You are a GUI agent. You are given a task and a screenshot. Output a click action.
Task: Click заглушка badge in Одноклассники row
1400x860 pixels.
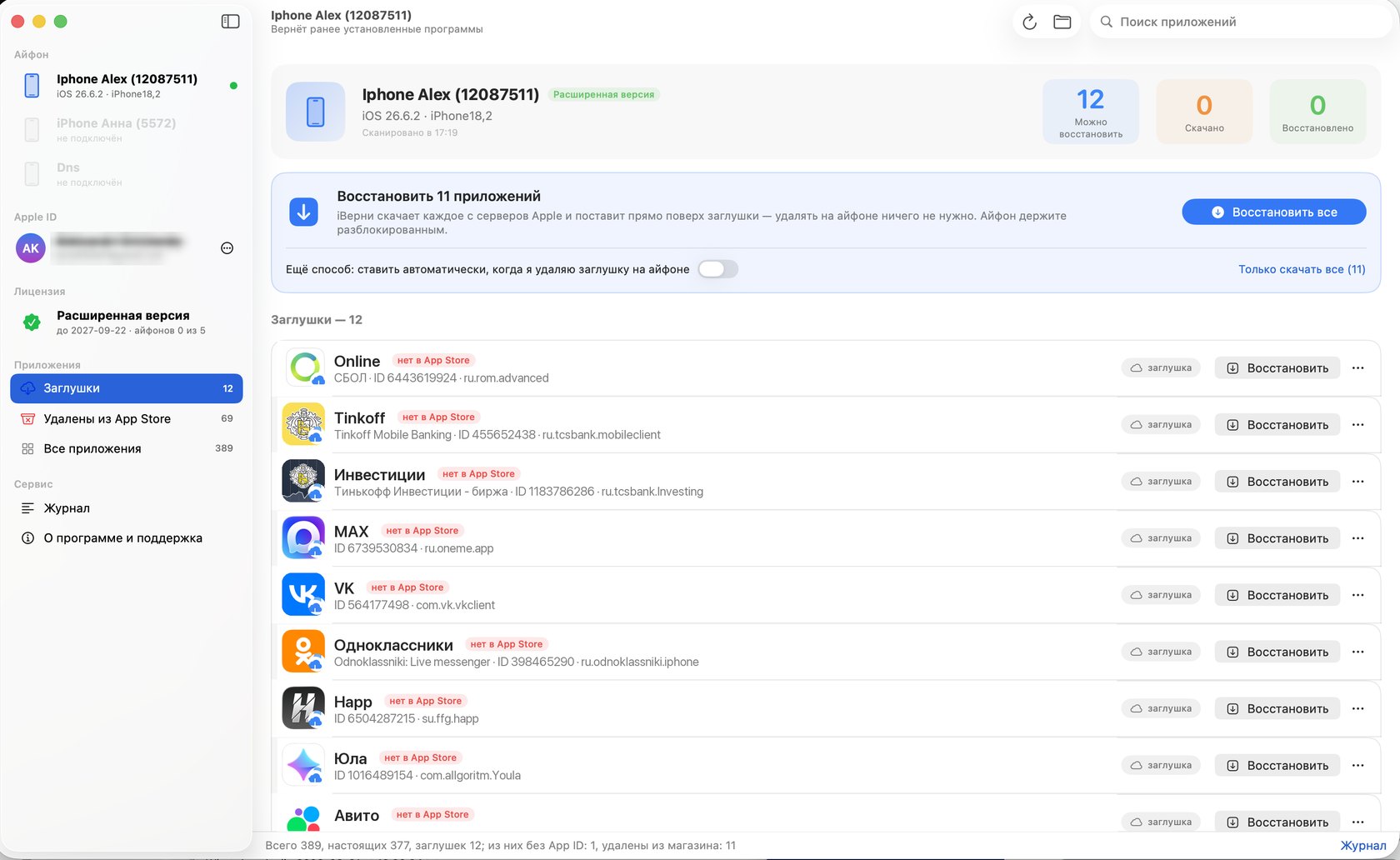tap(1161, 651)
